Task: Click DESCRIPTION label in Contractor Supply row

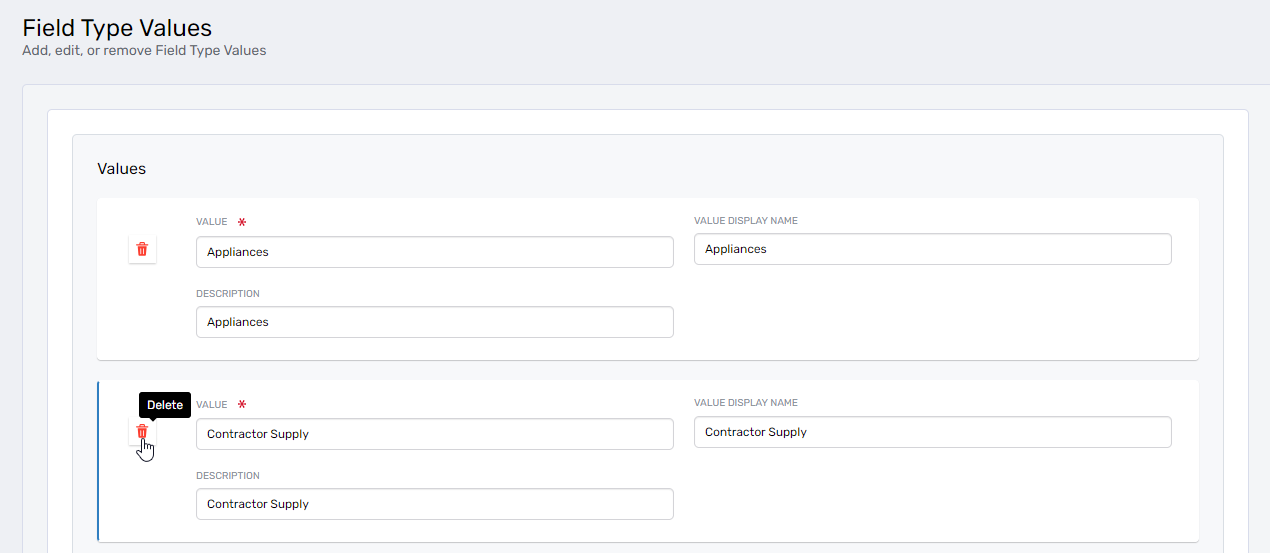Action: pyautogui.click(x=228, y=476)
